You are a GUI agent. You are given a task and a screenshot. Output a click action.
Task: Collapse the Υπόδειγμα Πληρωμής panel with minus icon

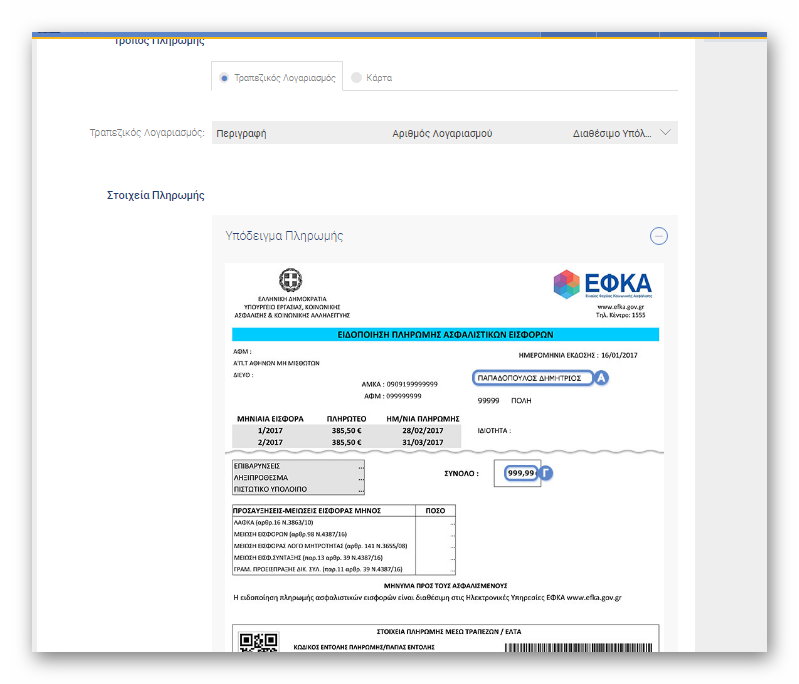click(658, 236)
